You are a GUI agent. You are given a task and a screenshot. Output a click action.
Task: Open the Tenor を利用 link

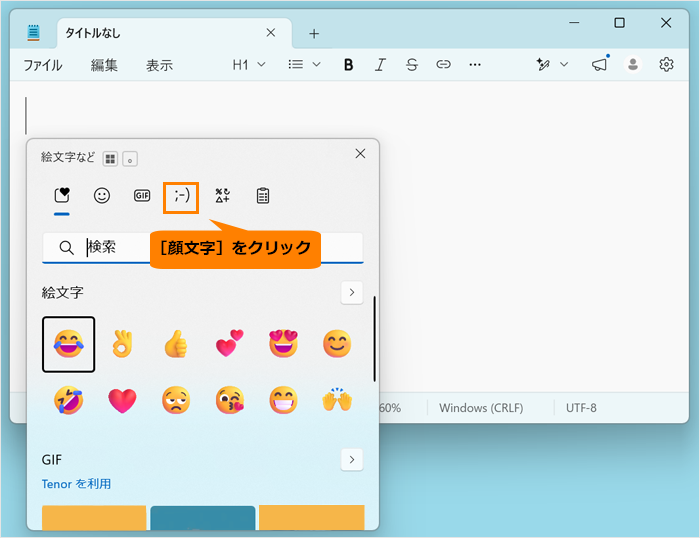(x=76, y=484)
